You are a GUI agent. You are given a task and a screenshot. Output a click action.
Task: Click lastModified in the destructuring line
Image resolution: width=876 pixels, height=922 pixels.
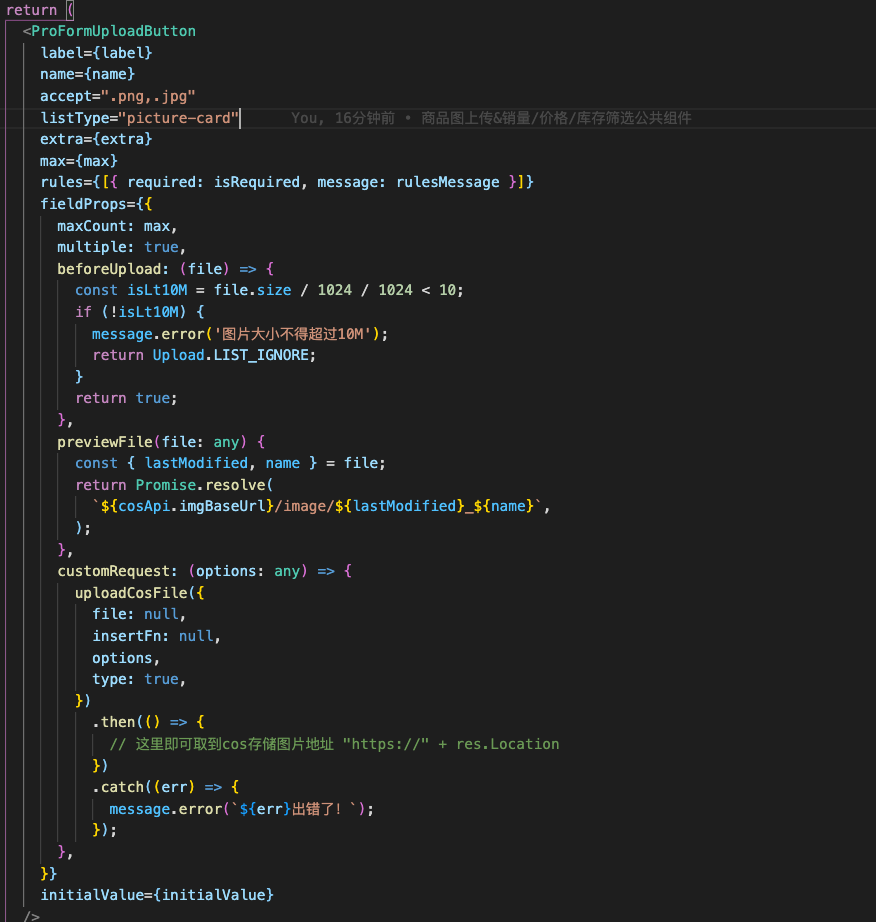196,463
